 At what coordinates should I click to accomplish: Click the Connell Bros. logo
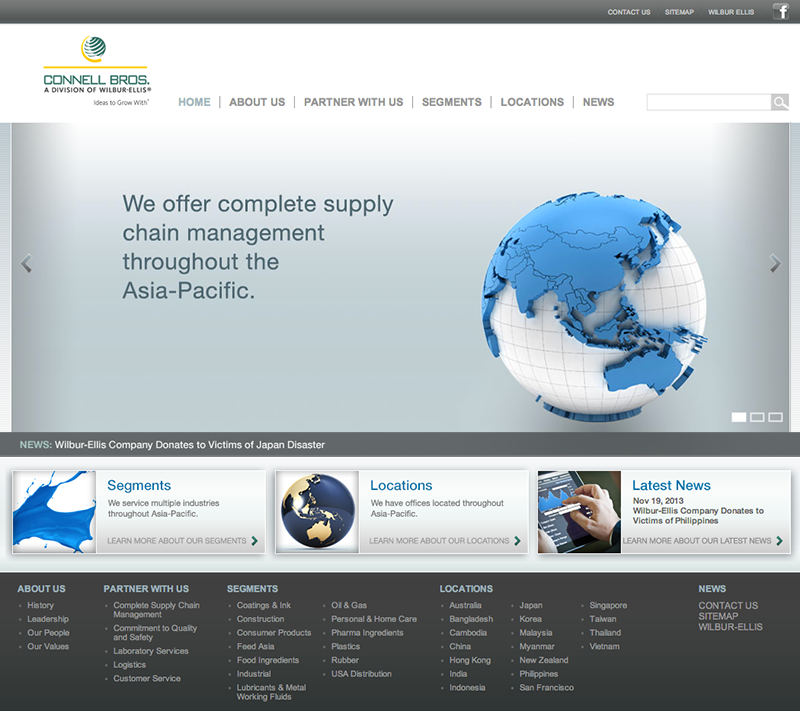(x=96, y=70)
